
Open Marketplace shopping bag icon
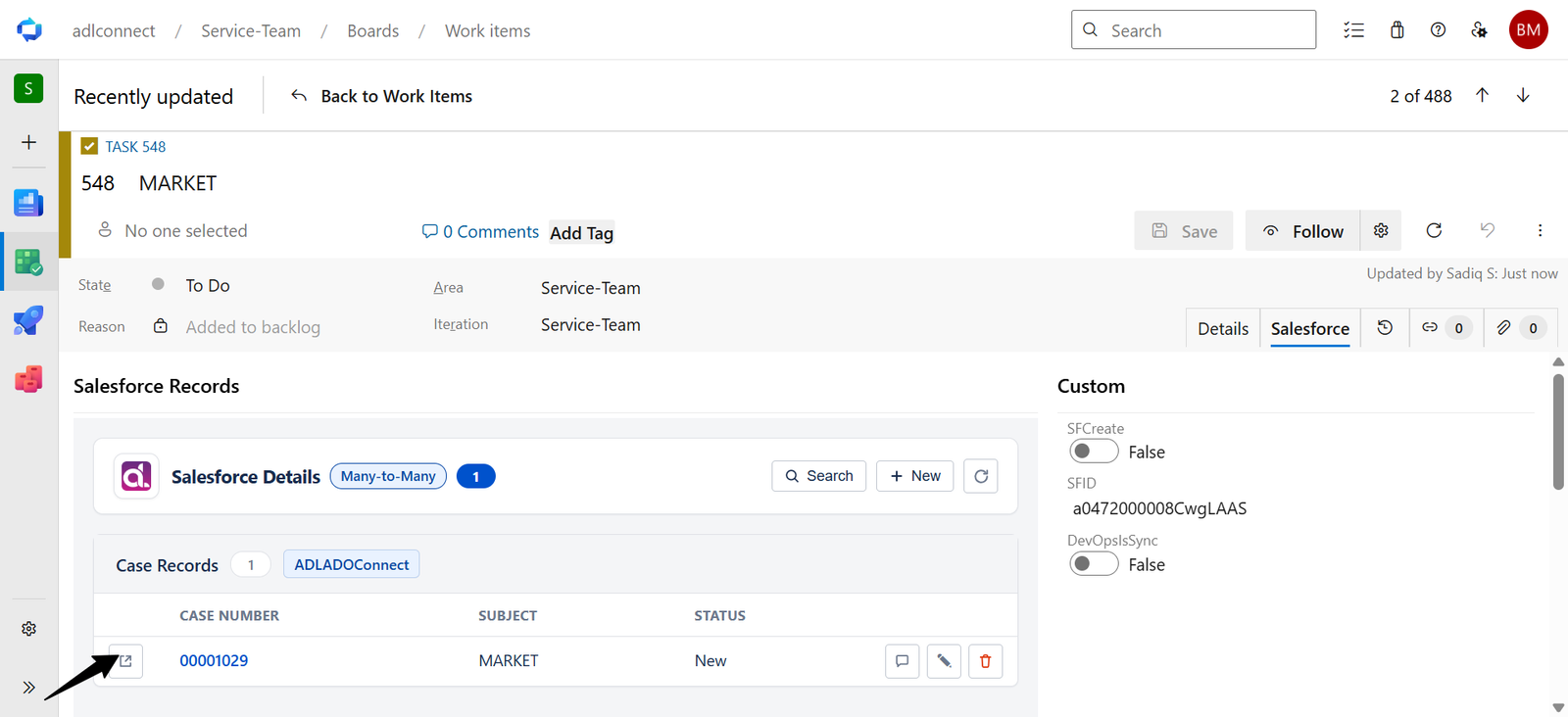point(1397,30)
